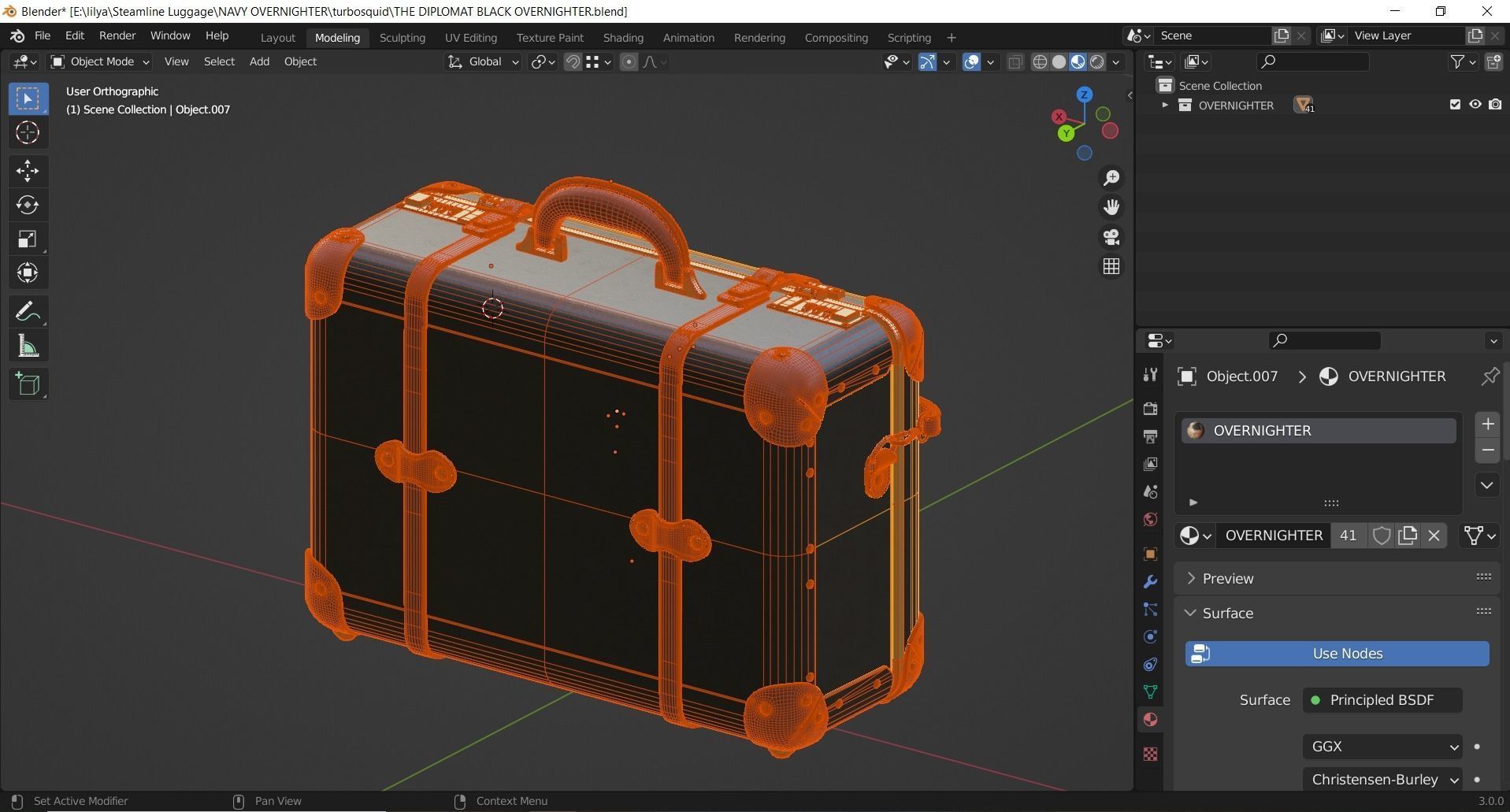Click the Principled BSDF surface shader button
The image size is (1510, 812).
click(1382, 700)
